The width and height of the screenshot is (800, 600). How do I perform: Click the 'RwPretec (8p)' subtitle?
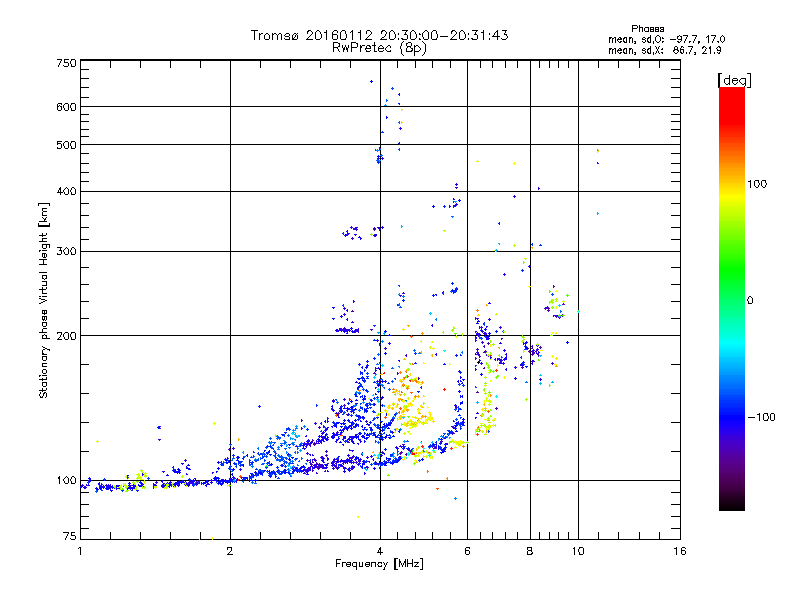coord(379,48)
